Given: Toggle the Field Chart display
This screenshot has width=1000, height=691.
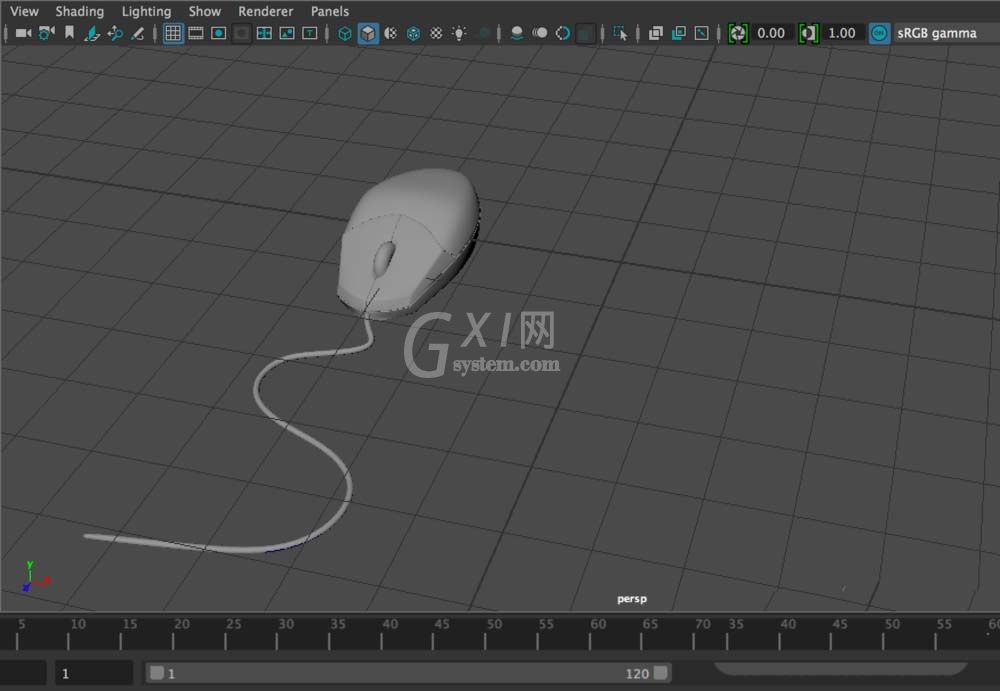Looking at the screenshot, I should pyautogui.click(x=264, y=33).
